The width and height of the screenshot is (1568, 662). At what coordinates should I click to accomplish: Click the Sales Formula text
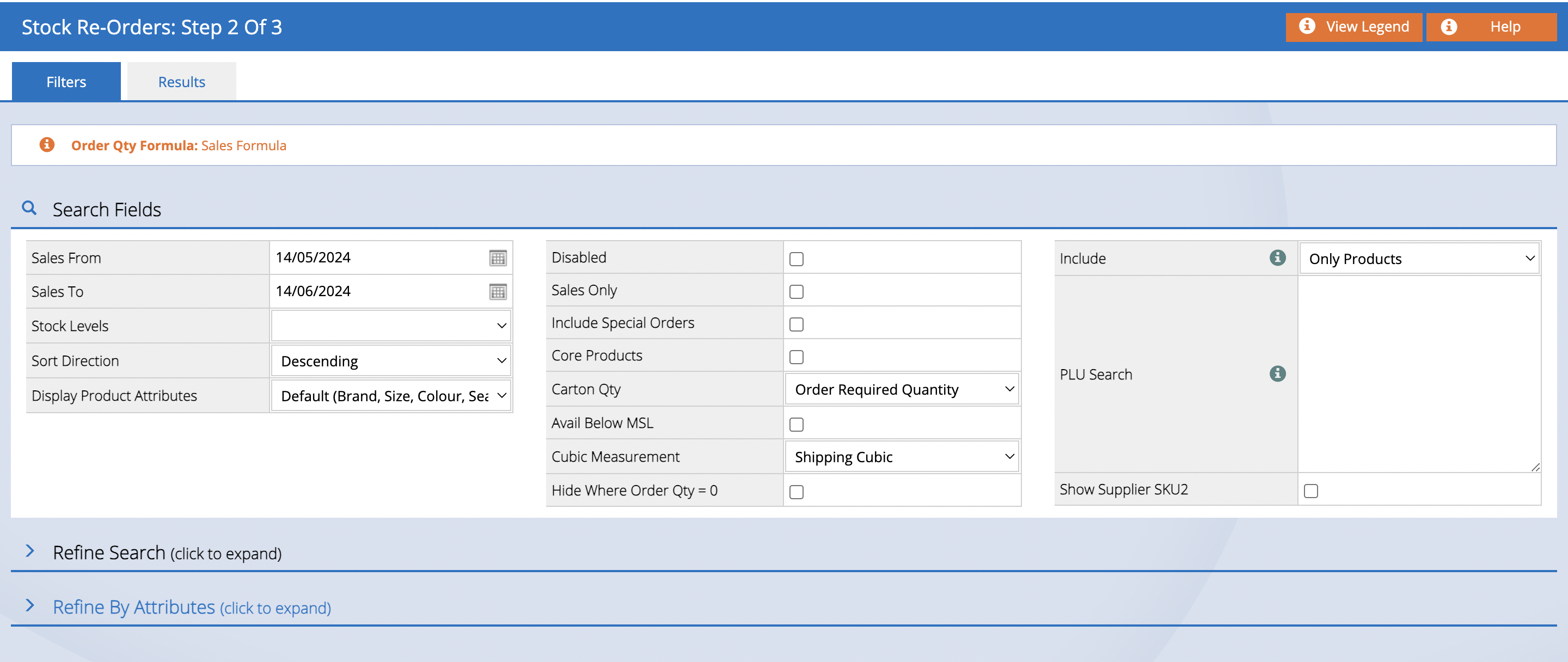tap(243, 145)
